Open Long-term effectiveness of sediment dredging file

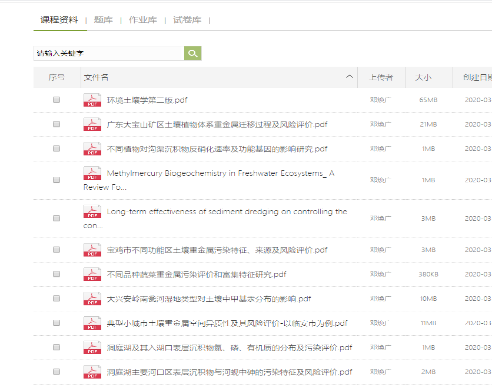(x=215, y=218)
